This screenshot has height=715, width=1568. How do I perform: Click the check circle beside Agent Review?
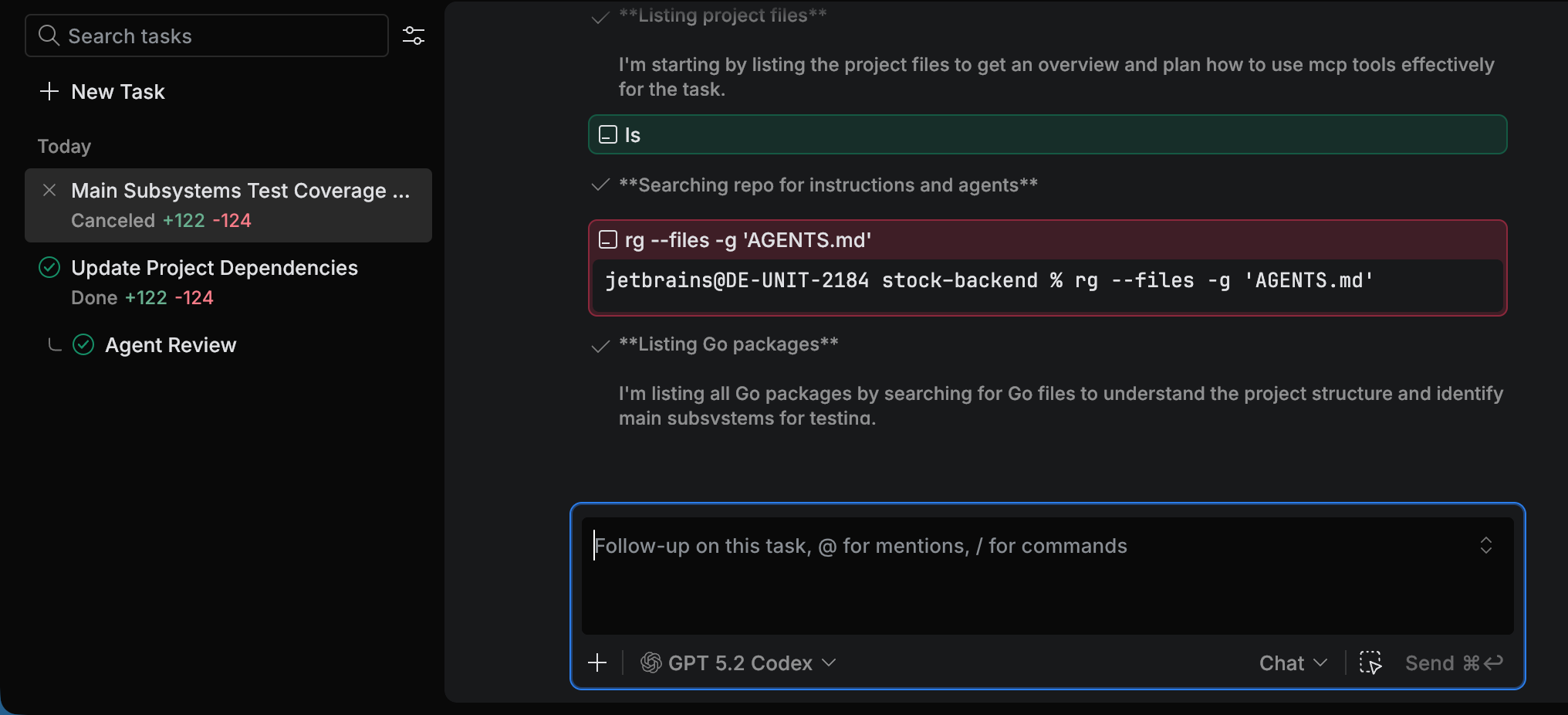[x=84, y=344]
